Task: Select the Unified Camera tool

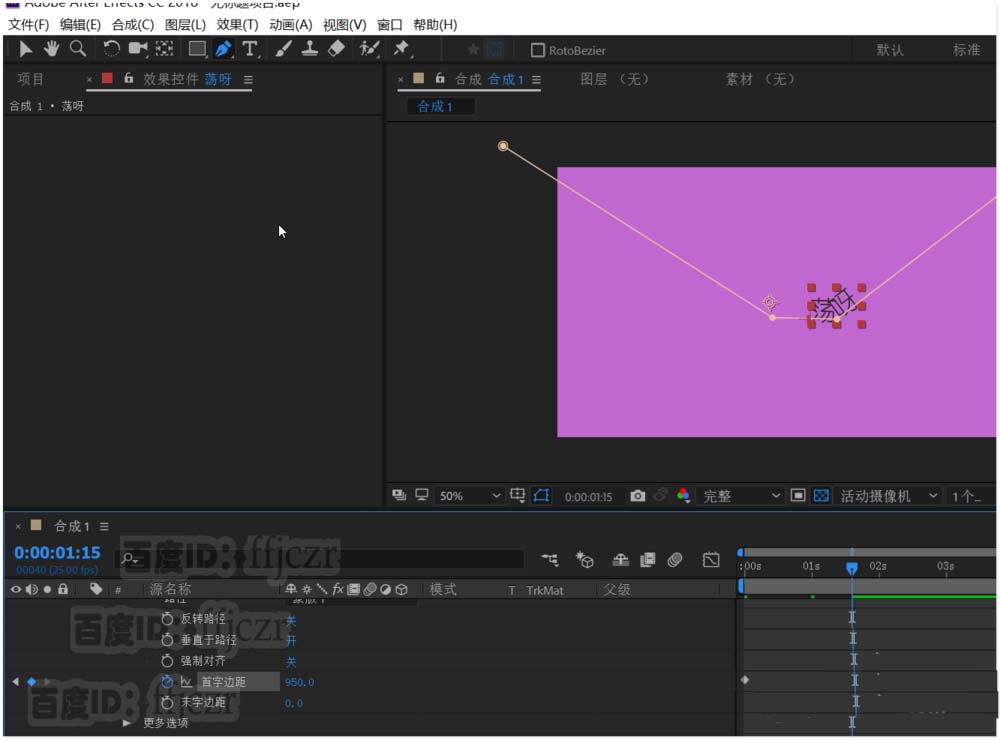Action: pyautogui.click(x=138, y=49)
